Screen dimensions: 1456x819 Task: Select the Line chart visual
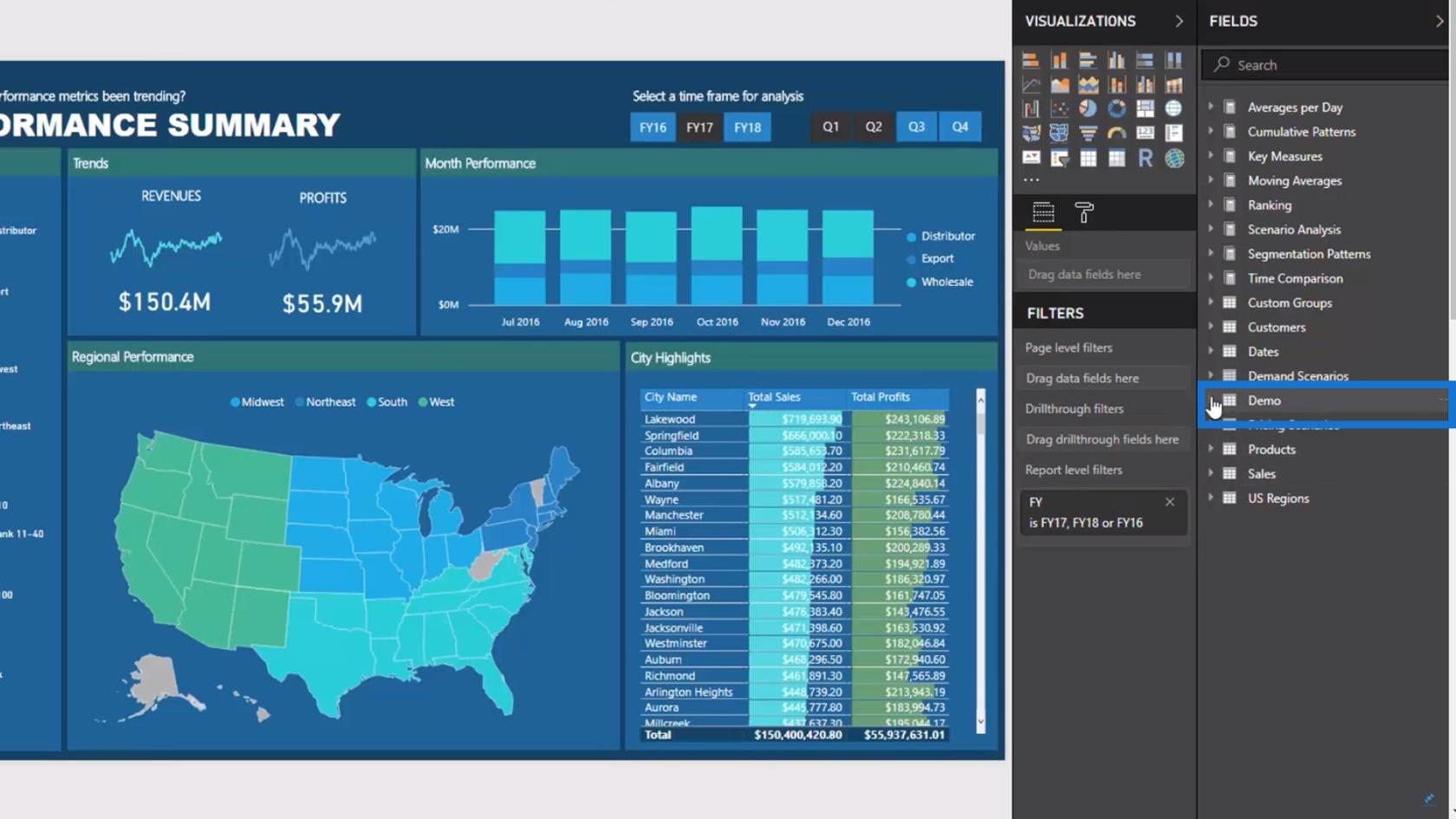coord(1030,84)
